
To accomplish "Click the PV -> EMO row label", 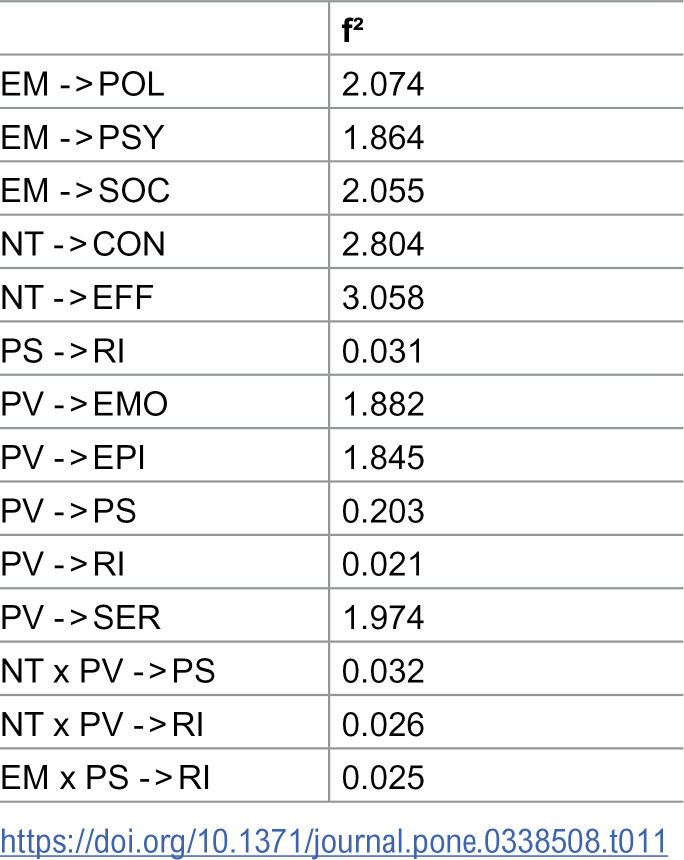I will coord(84,404).
